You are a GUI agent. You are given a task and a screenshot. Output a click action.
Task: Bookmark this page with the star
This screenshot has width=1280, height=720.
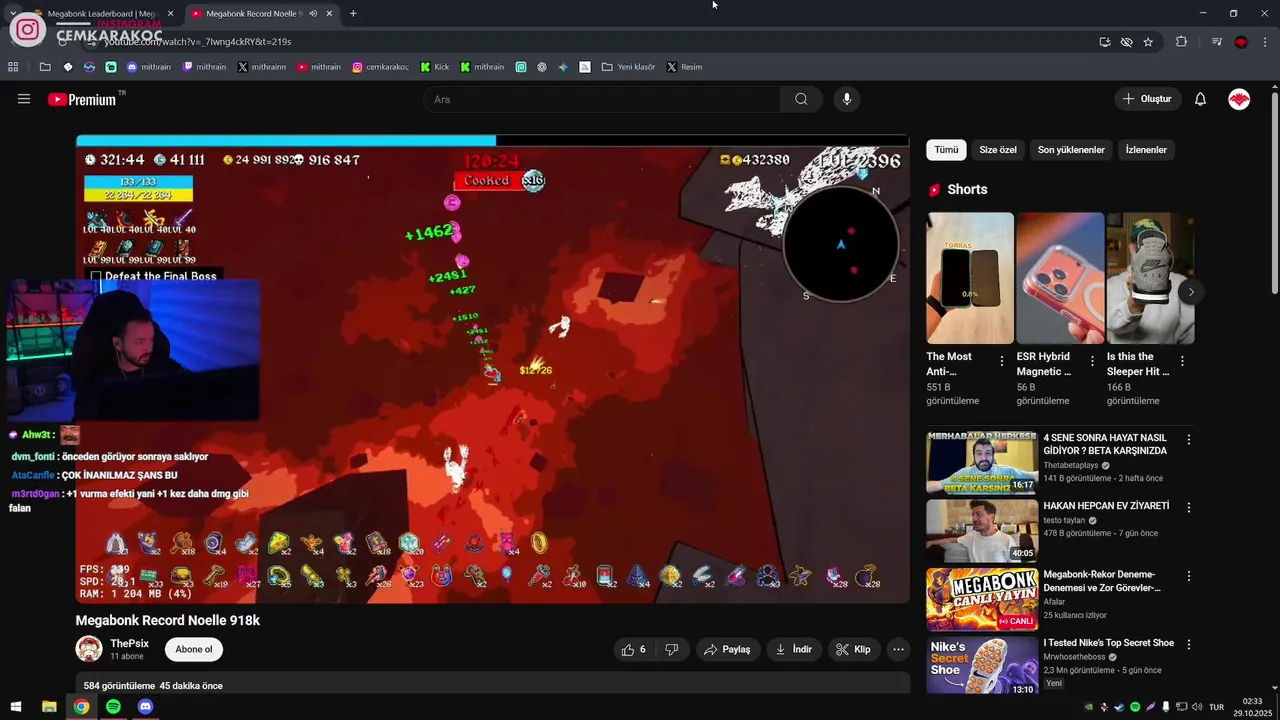[x=1148, y=42]
